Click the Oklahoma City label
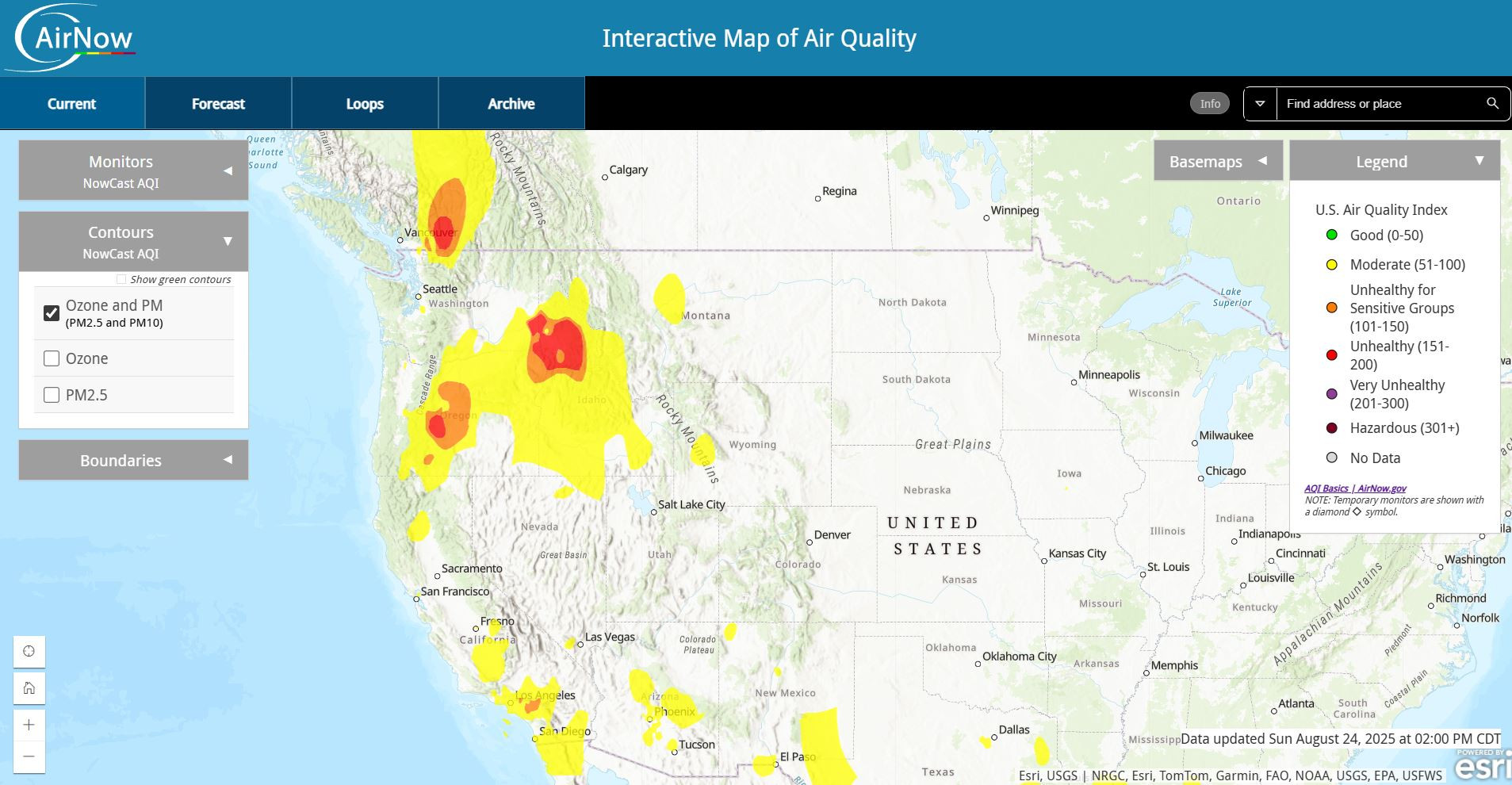The height and width of the screenshot is (785, 1512). click(x=1019, y=657)
